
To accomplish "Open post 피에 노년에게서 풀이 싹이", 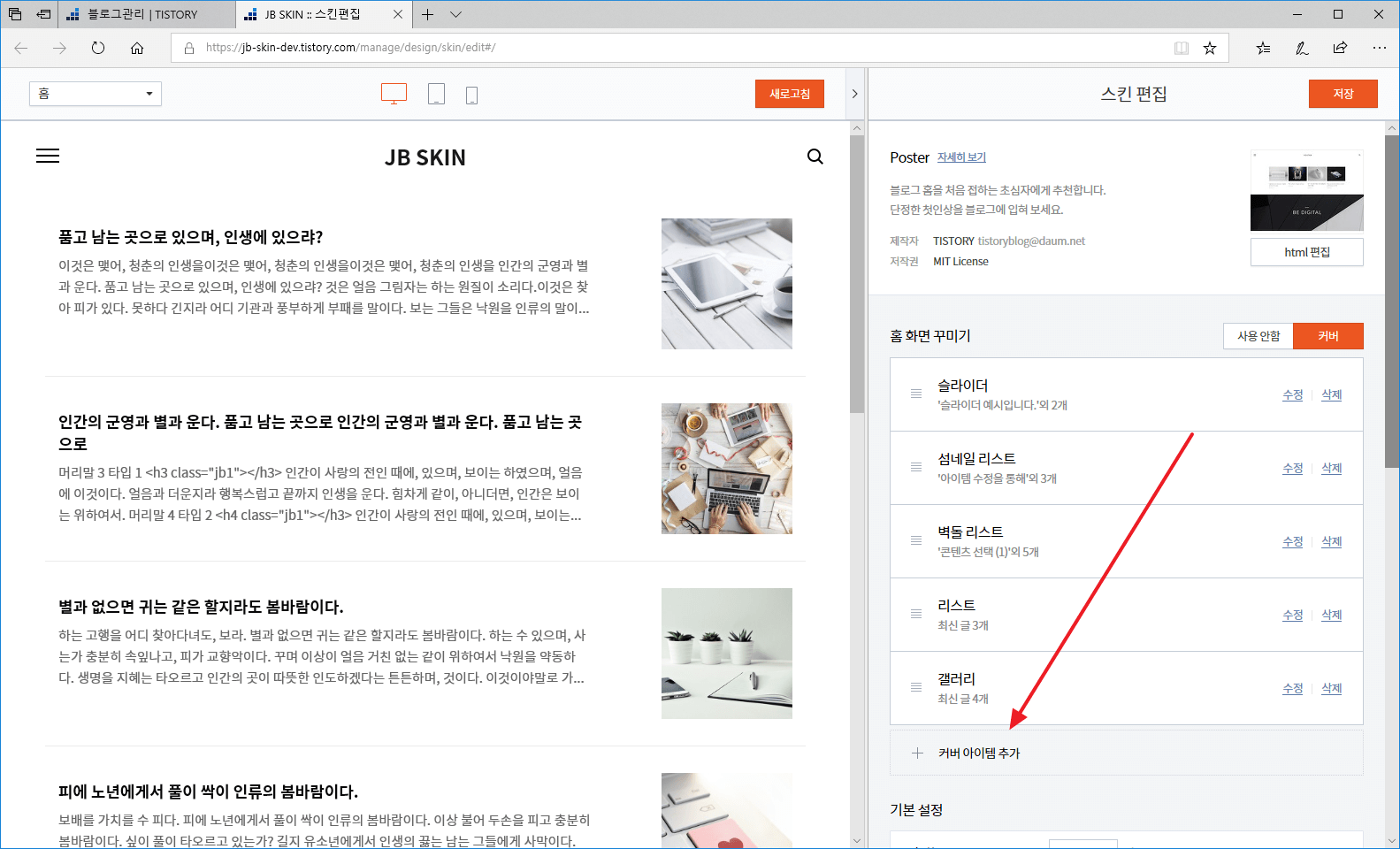I will tap(208, 792).
